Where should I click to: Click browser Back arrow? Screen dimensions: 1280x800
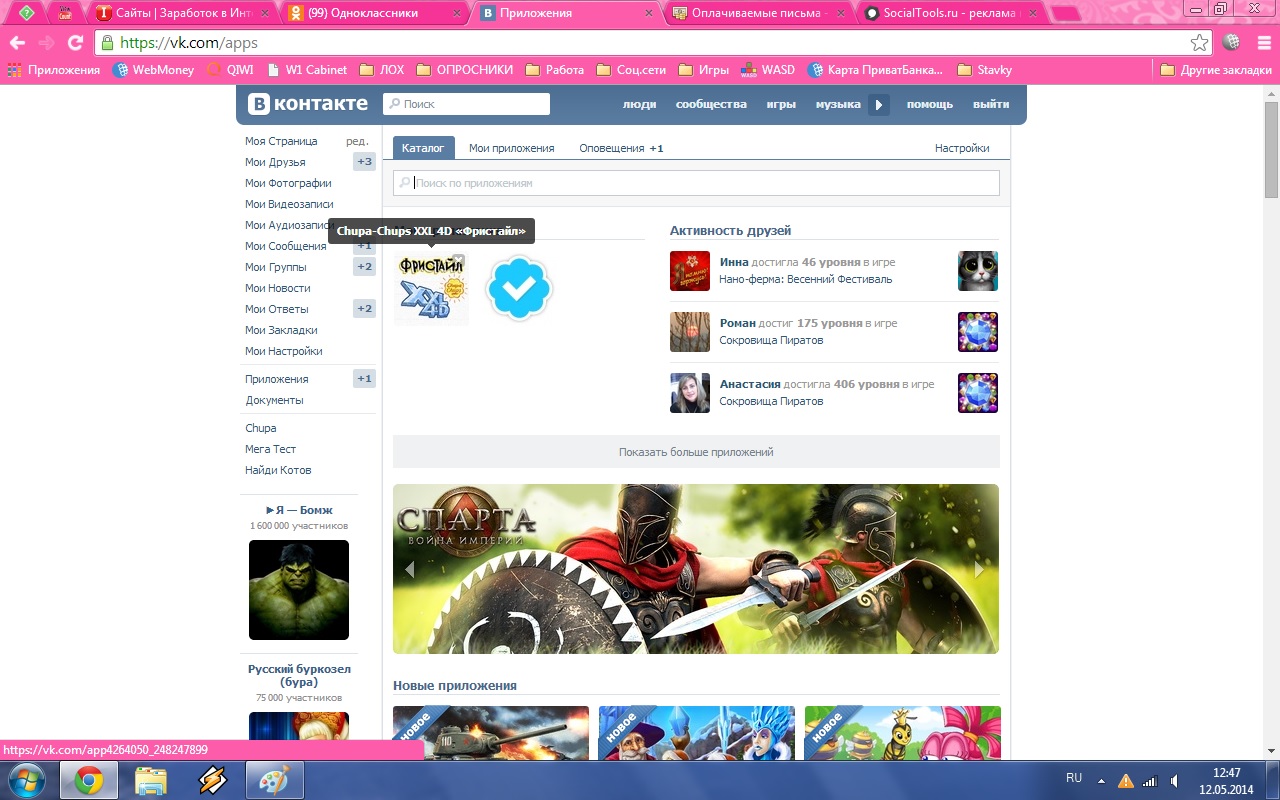[x=17, y=43]
